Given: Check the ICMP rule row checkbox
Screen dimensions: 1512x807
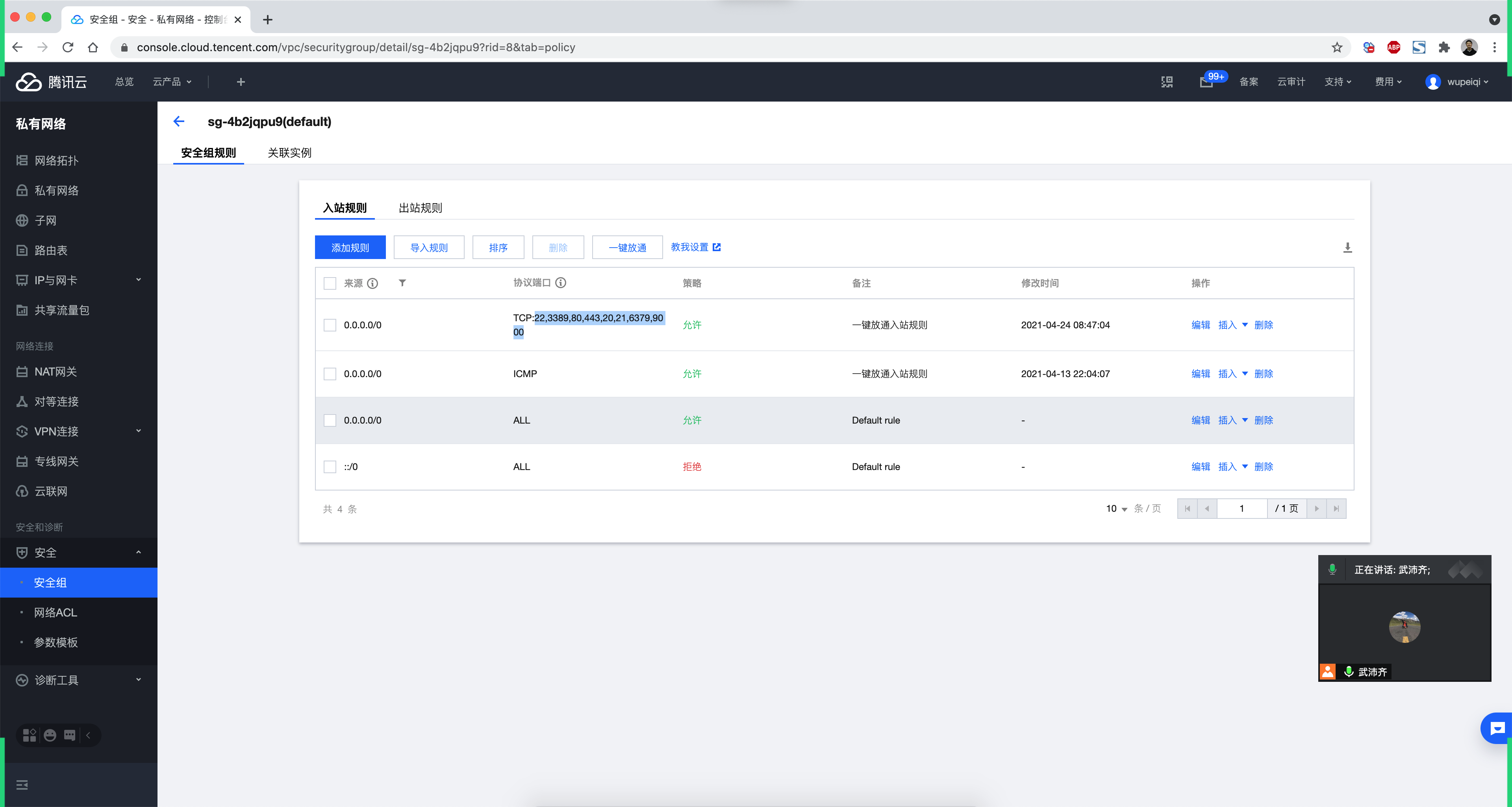Looking at the screenshot, I should 330,374.
